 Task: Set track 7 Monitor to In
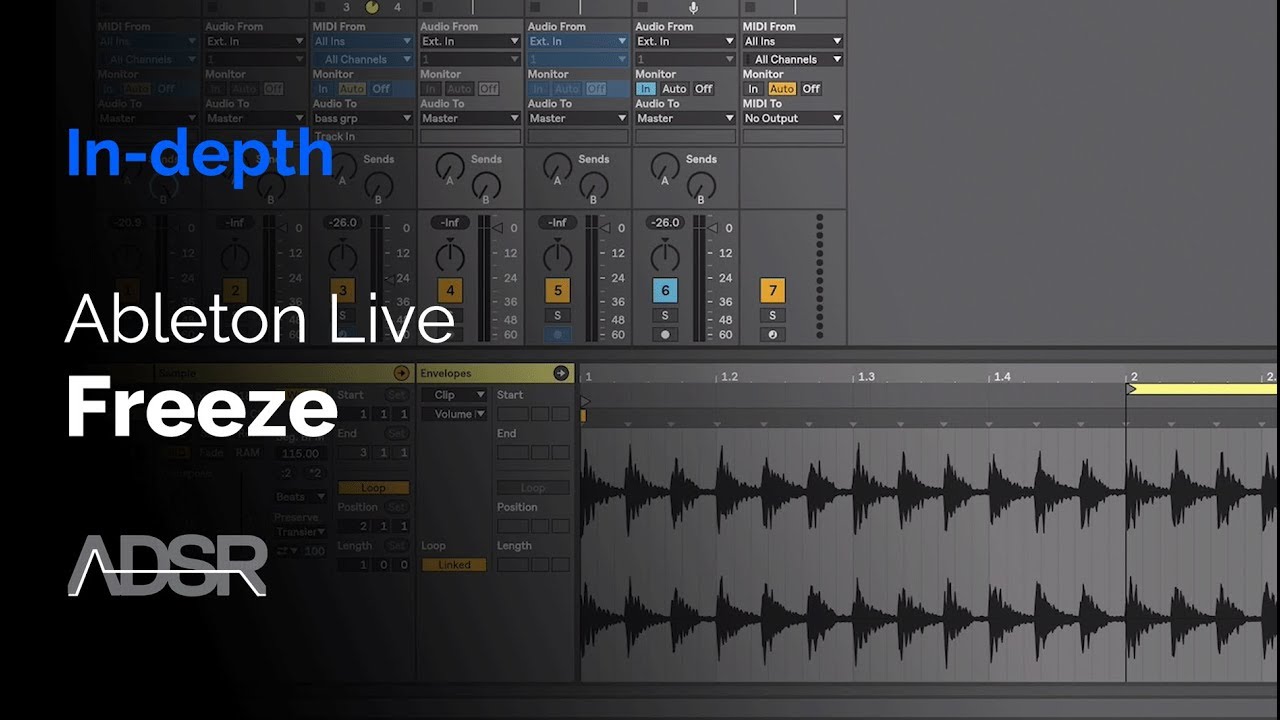click(753, 89)
